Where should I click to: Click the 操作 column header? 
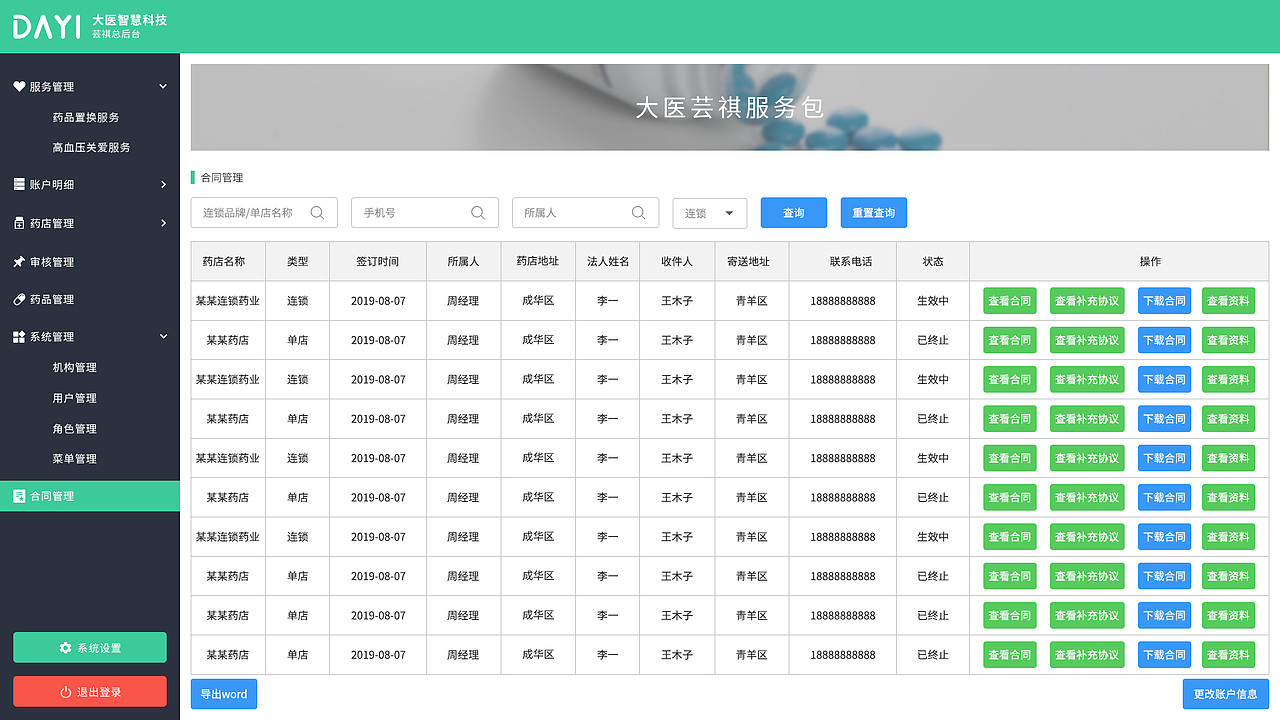tap(1119, 261)
